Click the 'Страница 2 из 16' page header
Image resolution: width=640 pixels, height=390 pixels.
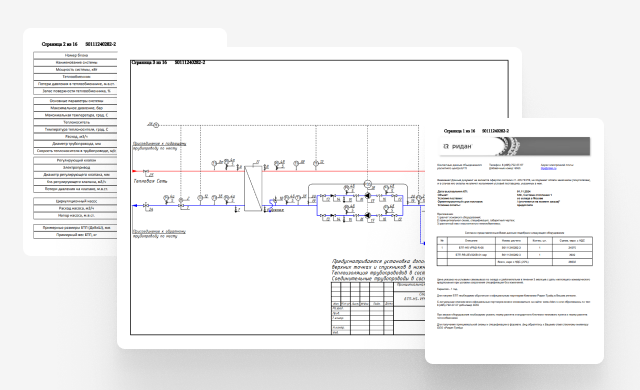60,44
